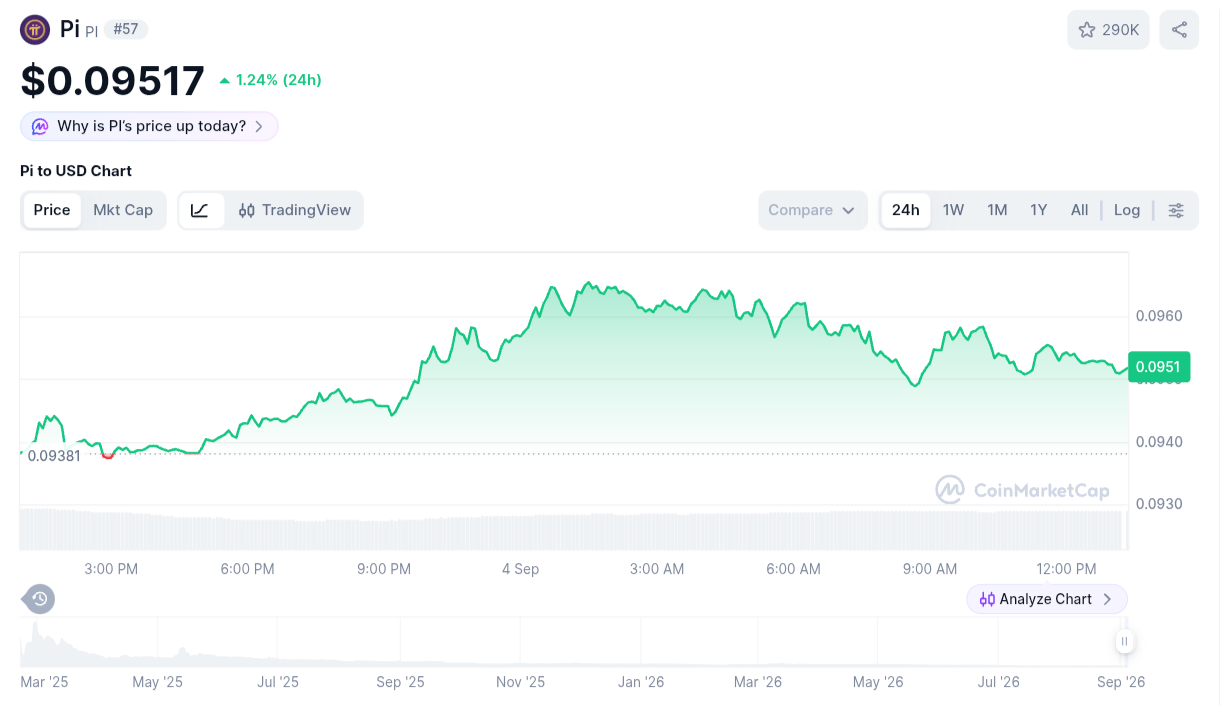Click the #57 rank badge
1220x706 pixels.
tap(125, 29)
